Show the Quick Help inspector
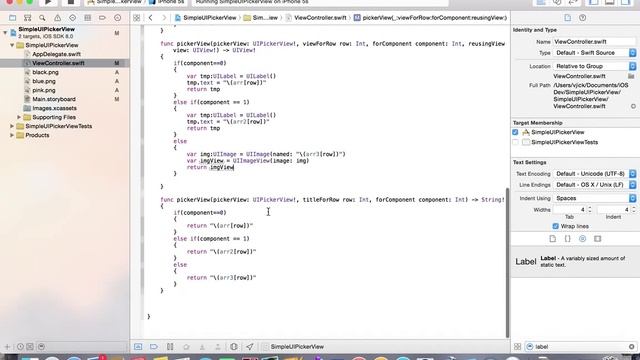640x360 pixels. pos(582,18)
